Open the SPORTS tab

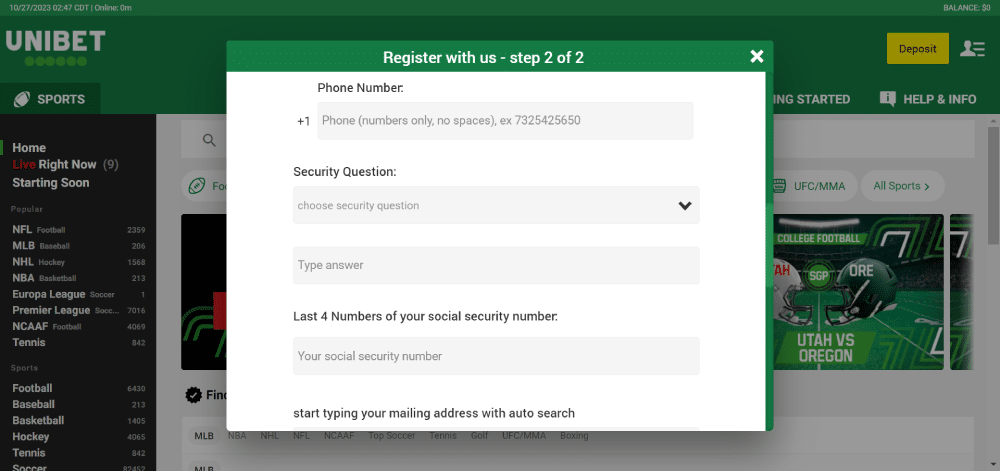tap(50, 99)
